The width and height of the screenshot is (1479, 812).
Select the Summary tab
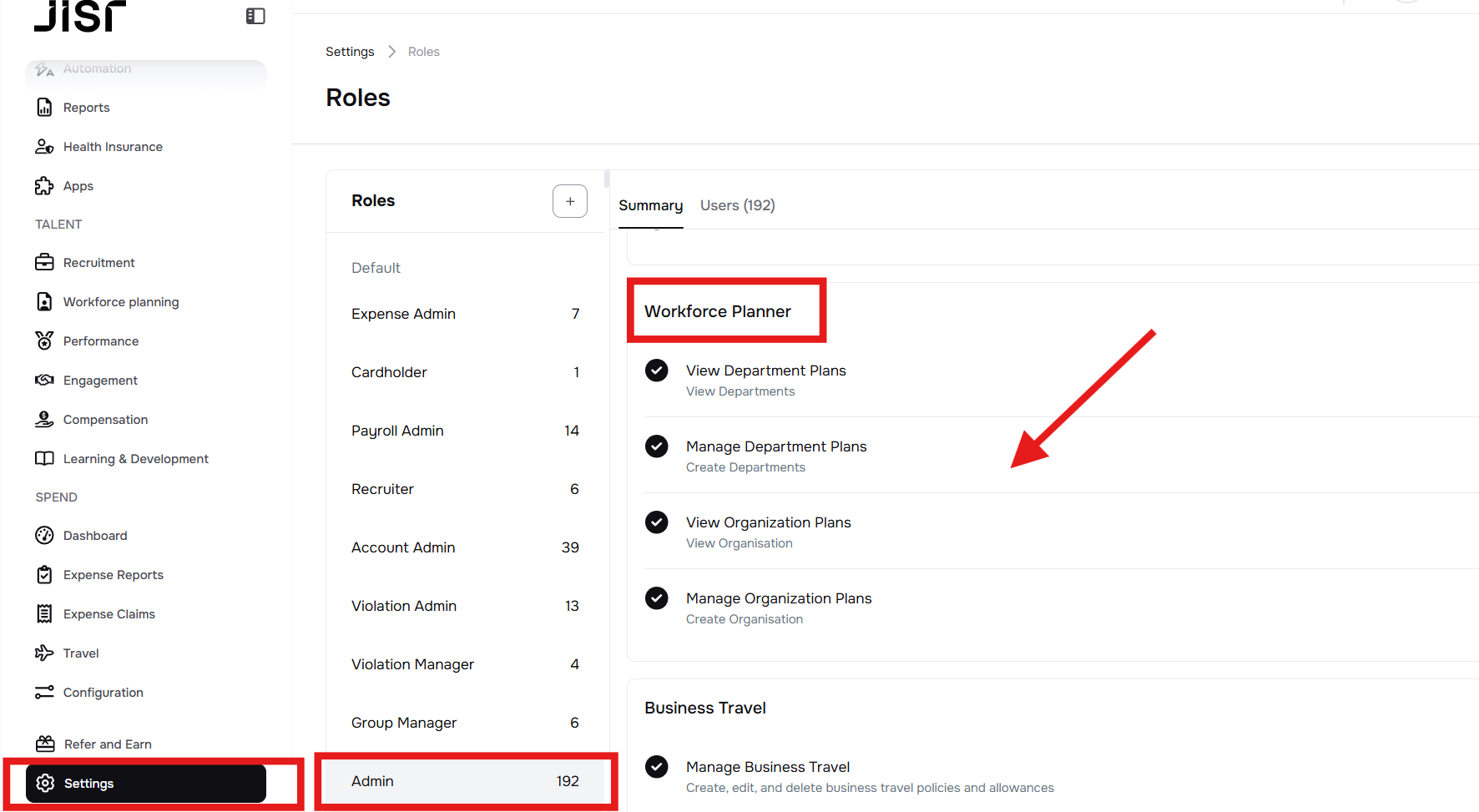point(650,205)
